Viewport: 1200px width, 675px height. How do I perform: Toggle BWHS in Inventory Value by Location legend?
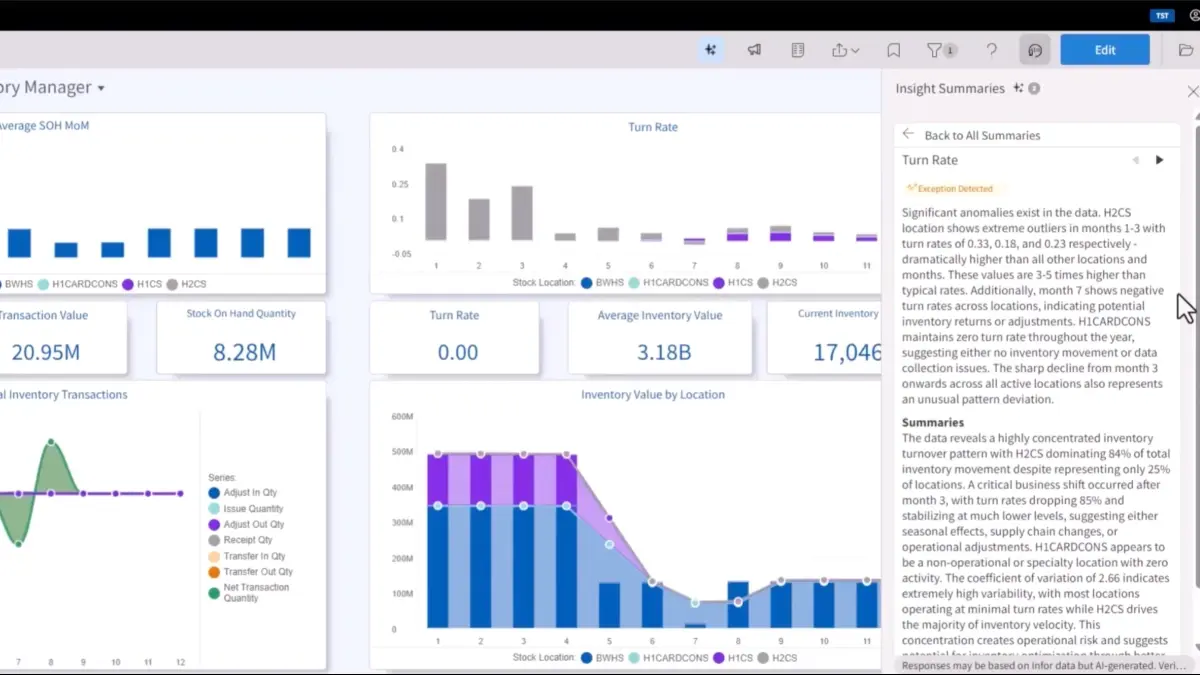[603, 658]
